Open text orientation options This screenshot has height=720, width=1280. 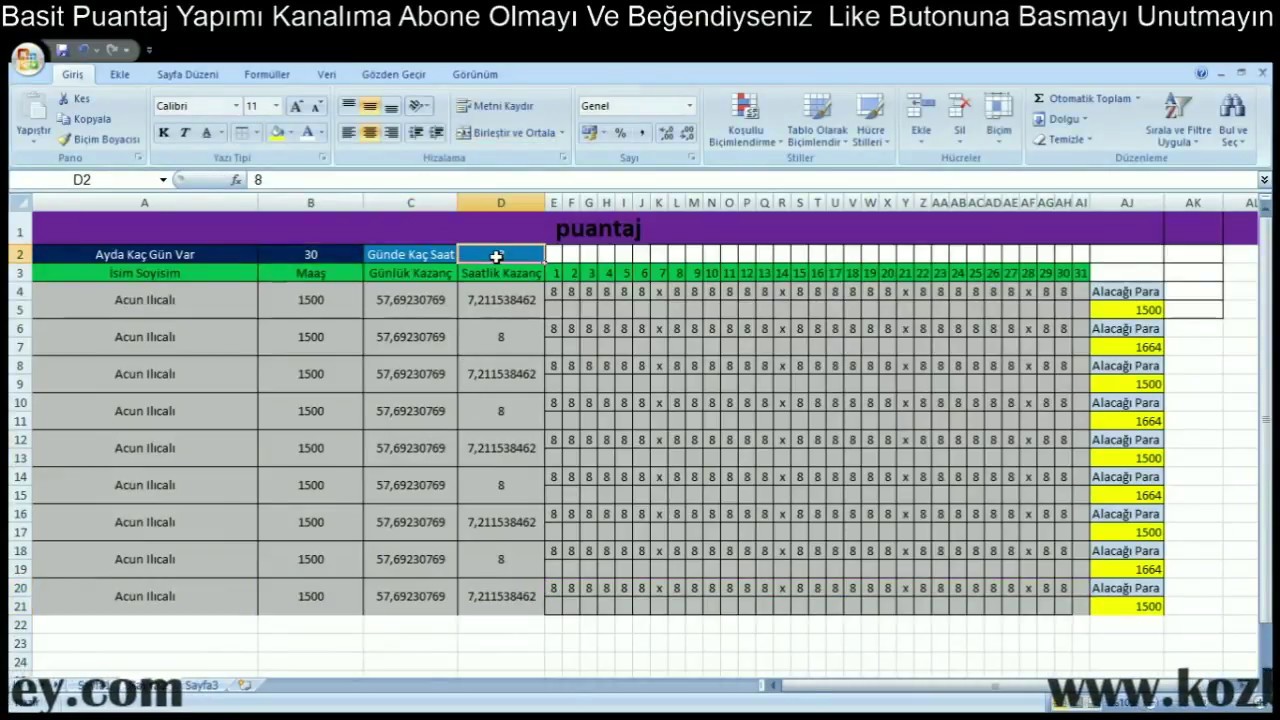click(x=419, y=106)
